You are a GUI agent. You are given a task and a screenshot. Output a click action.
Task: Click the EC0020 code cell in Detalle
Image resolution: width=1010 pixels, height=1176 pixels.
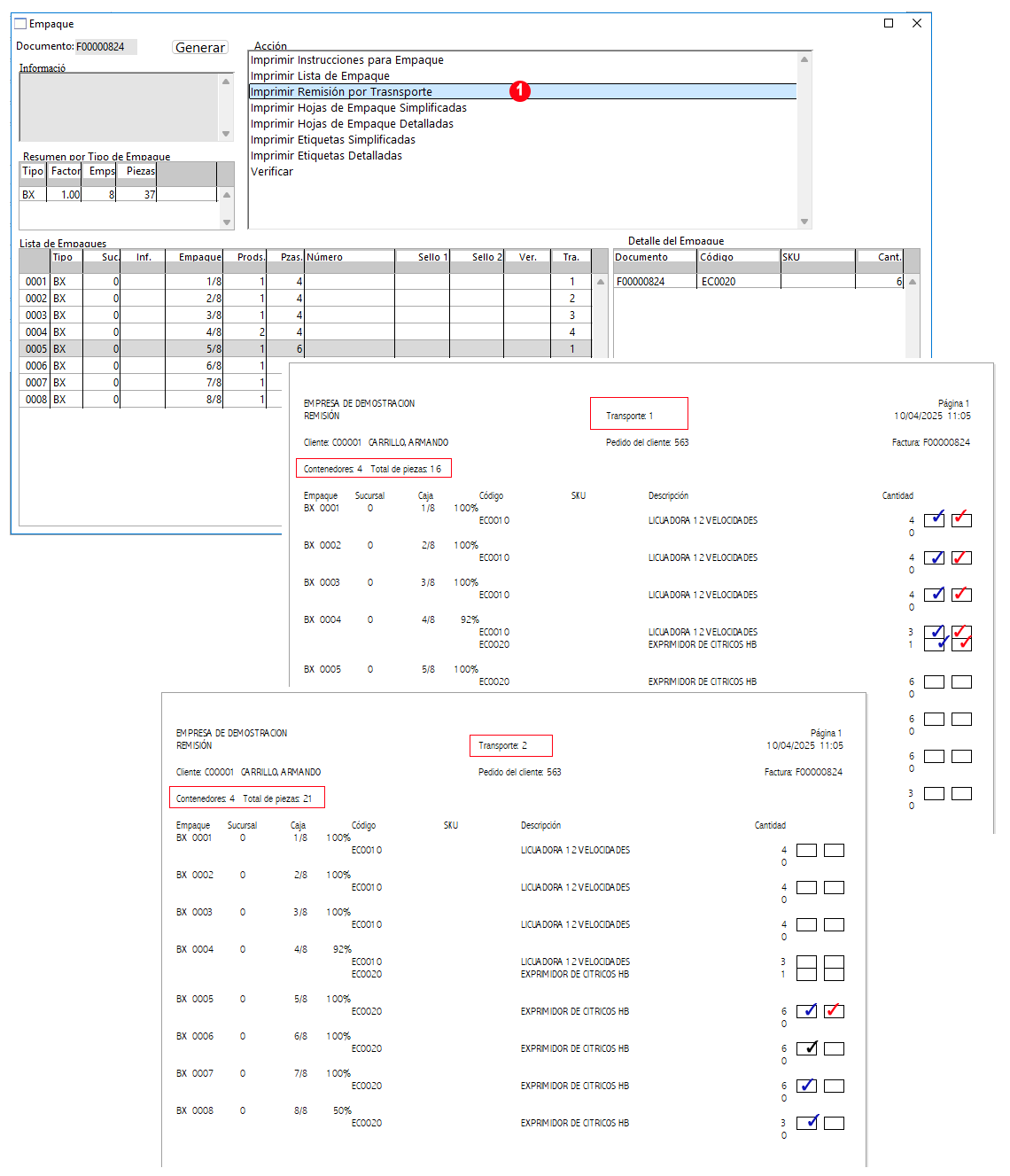coord(738,282)
